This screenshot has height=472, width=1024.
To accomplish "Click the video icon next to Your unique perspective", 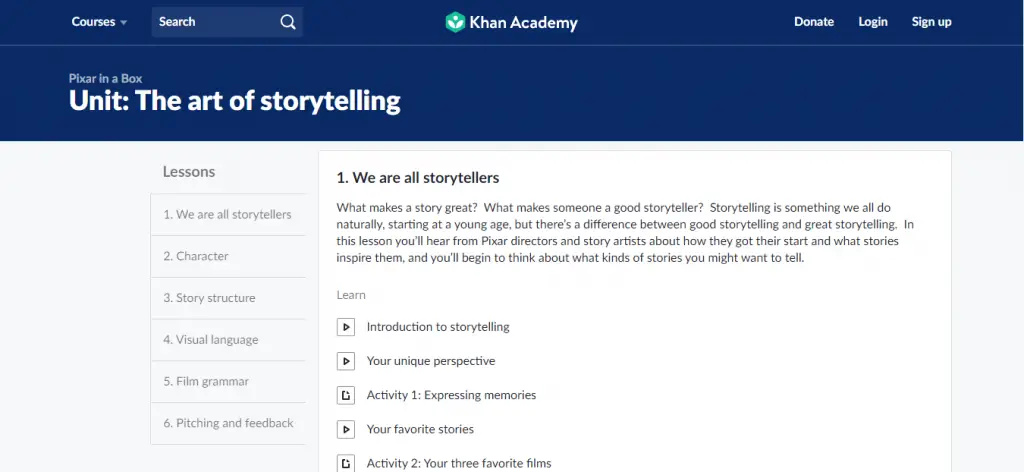I will click(345, 360).
